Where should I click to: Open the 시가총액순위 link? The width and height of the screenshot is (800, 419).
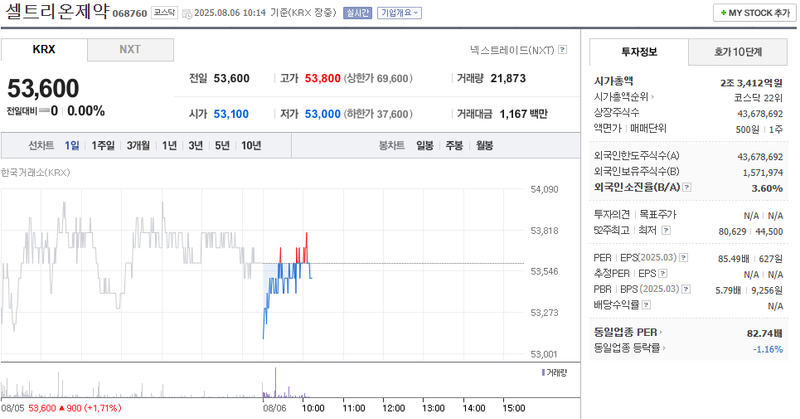click(624, 96)
